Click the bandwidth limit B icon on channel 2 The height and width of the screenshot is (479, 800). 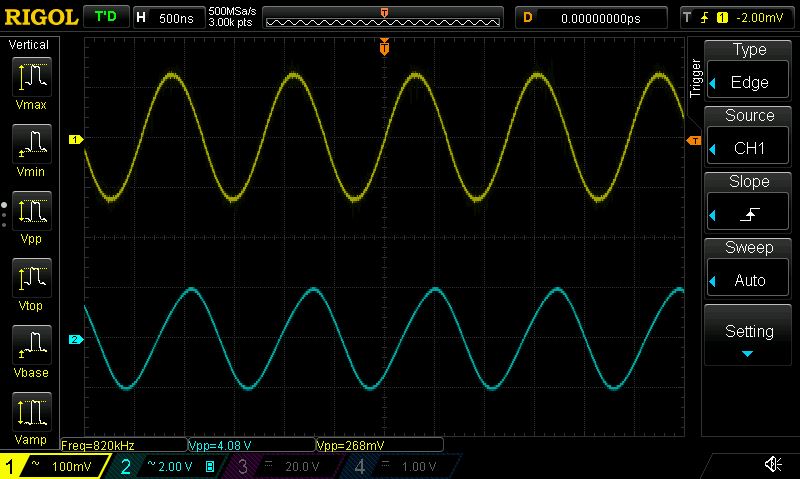pyautogui.click(x=210, y=466)
